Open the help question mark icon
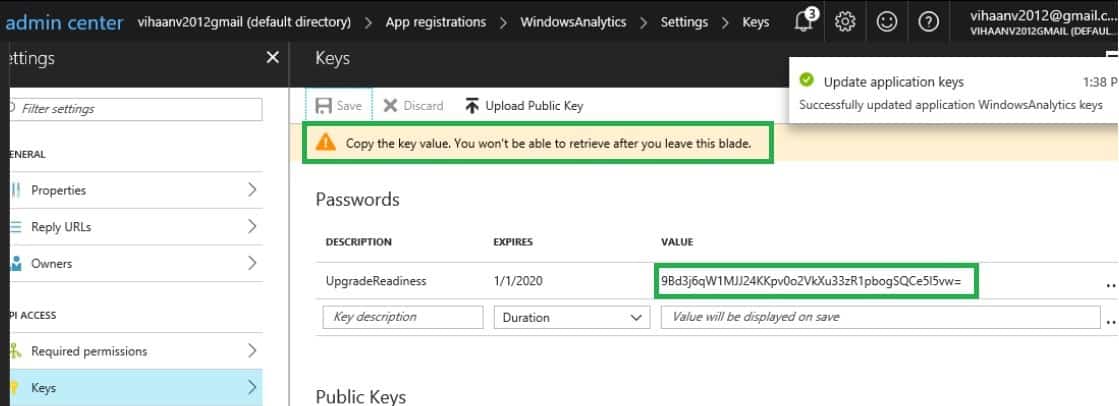The image size is (1119, 406). pyautogui.click(x=928, y=21)
